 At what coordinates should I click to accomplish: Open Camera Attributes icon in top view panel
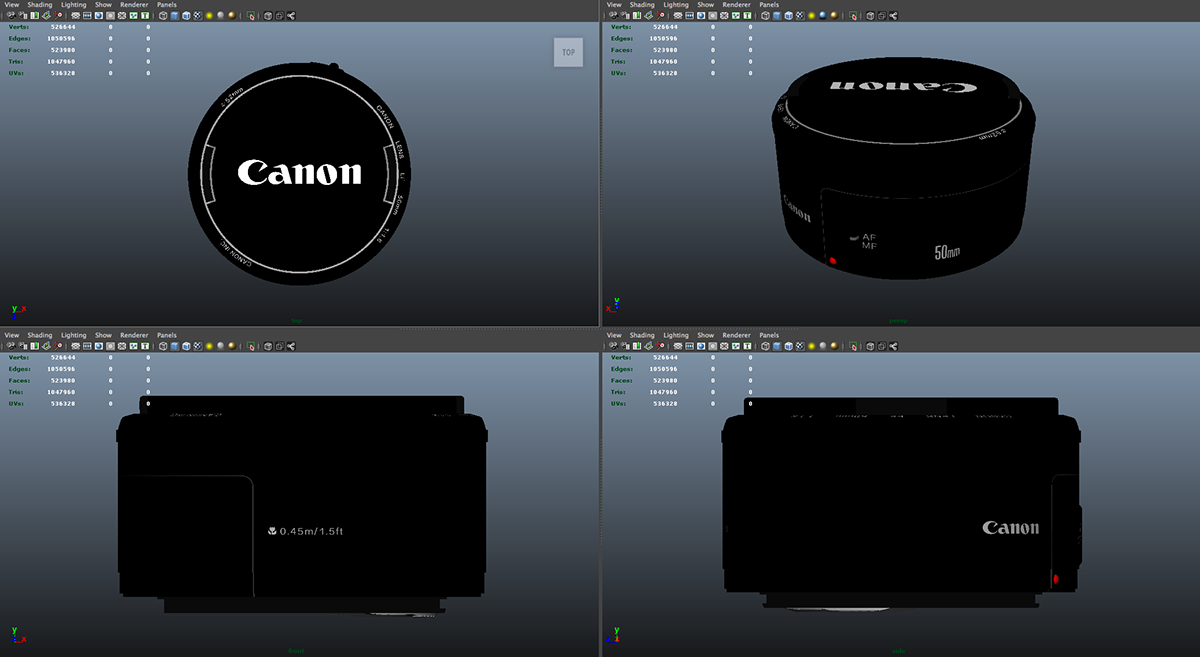(x=23, y=16)
